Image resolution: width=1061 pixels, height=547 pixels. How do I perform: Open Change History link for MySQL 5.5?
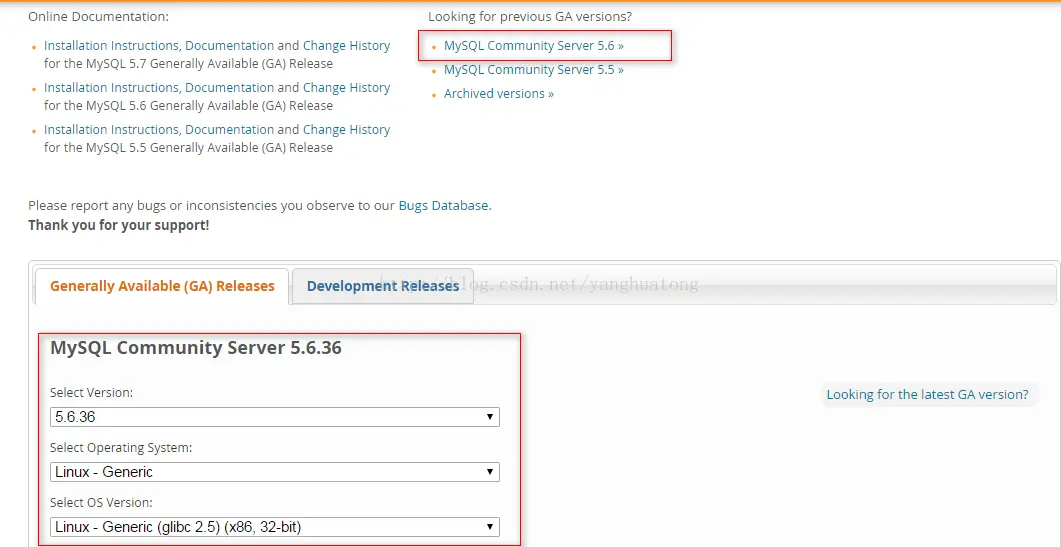346,129
